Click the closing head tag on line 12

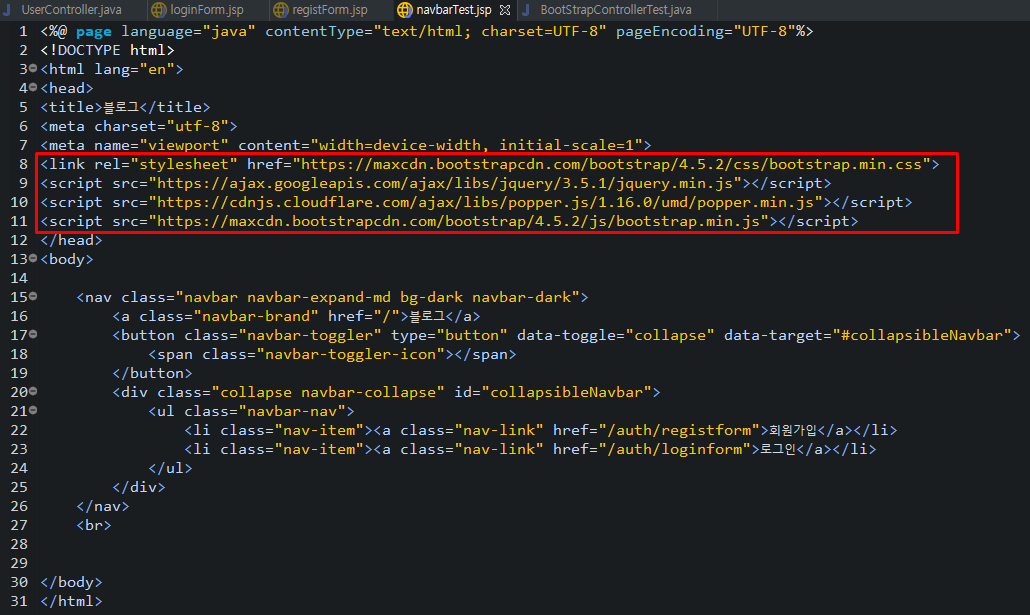(72, 240)
